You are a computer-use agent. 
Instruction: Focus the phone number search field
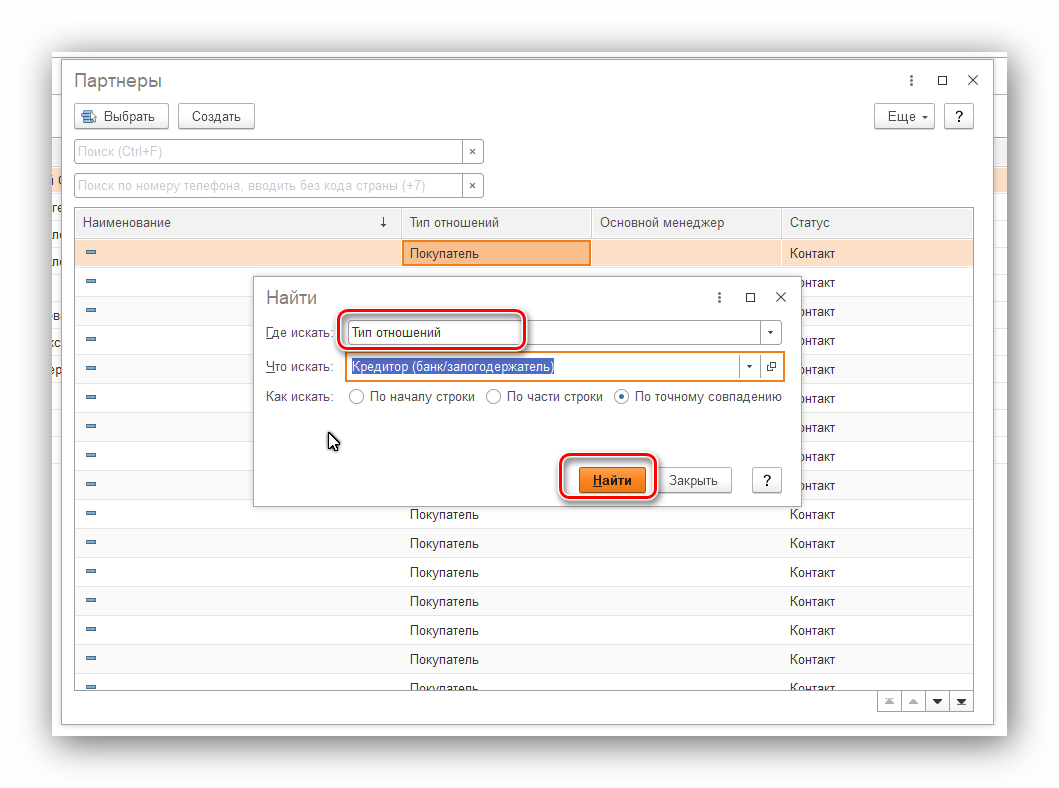(x=268, y=186)
